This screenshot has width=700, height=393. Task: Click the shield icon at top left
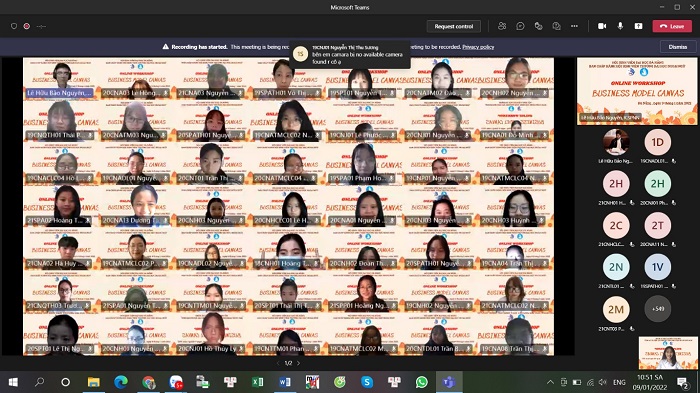tap(14, 26)
